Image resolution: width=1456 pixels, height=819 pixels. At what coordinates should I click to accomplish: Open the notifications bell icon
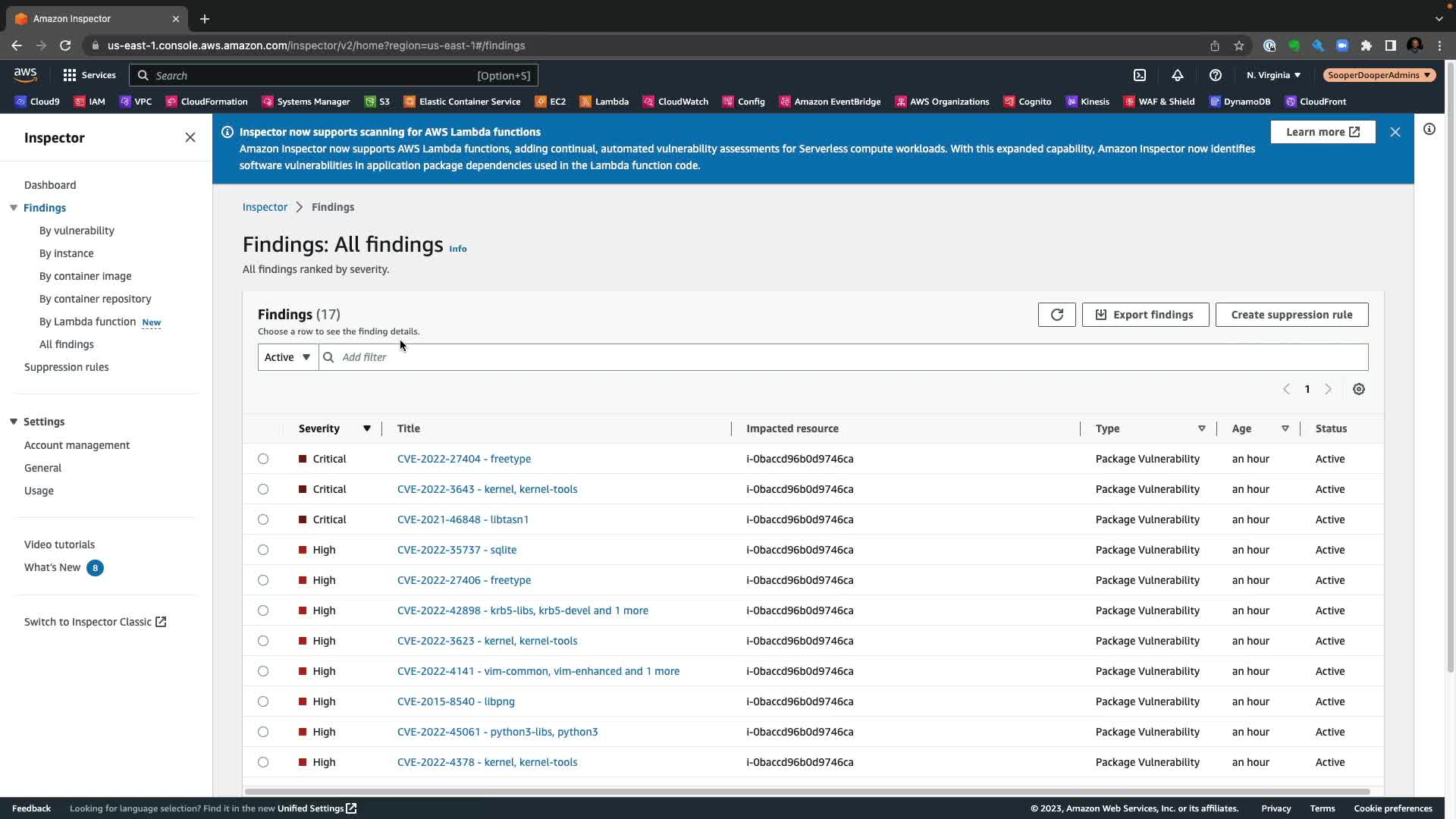[1177, 75]
